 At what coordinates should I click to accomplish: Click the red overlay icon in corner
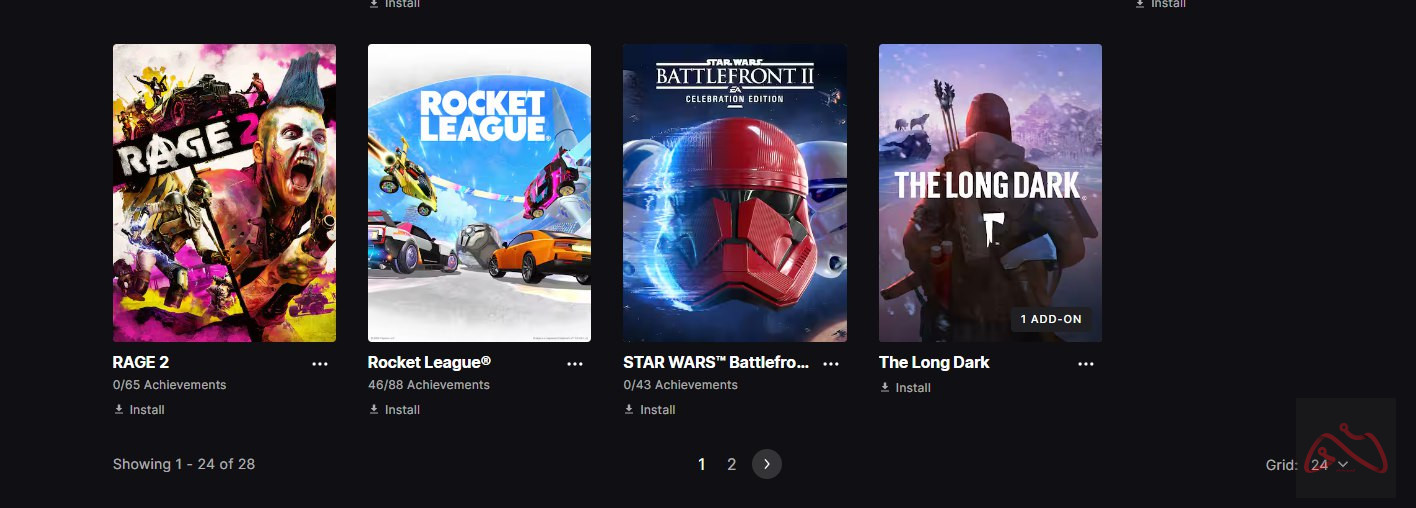1346,448
